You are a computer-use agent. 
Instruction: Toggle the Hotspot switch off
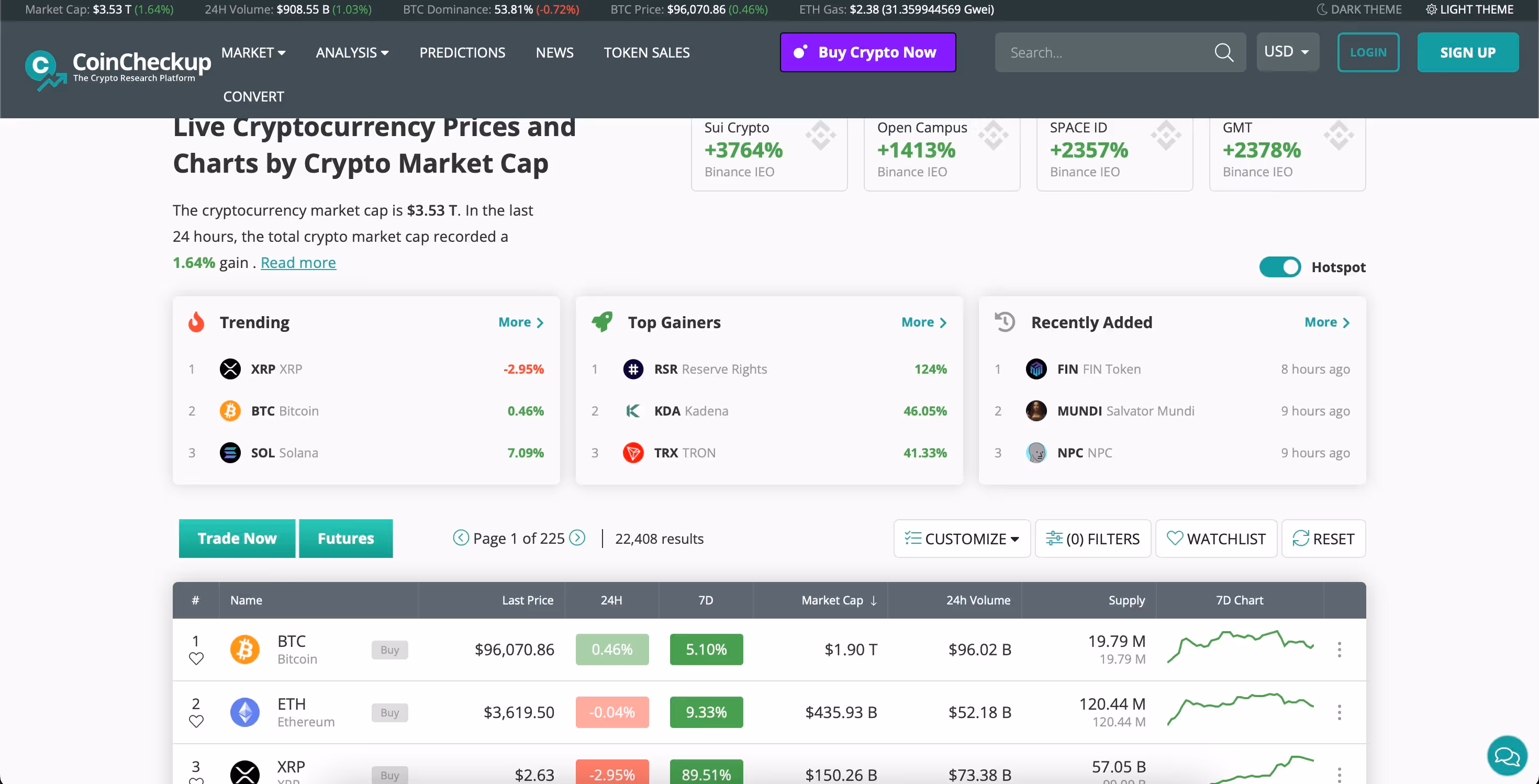(1280, 267)
